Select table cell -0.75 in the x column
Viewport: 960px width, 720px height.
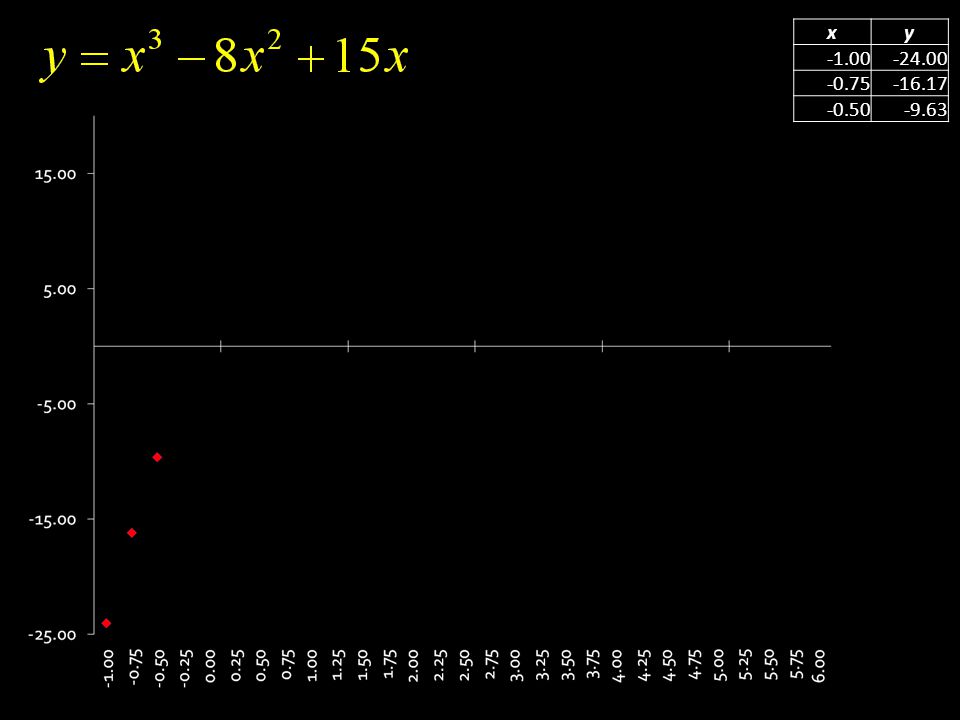tap(832, 83)
